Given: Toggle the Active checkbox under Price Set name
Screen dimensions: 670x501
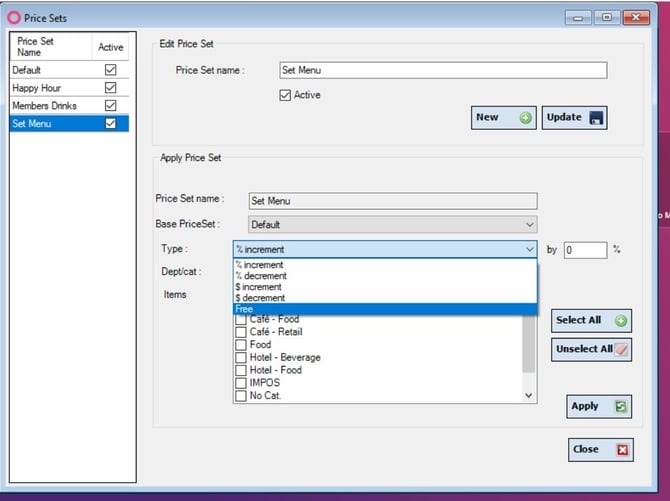Looking at the screenshot, I should [x=285, y=95].
